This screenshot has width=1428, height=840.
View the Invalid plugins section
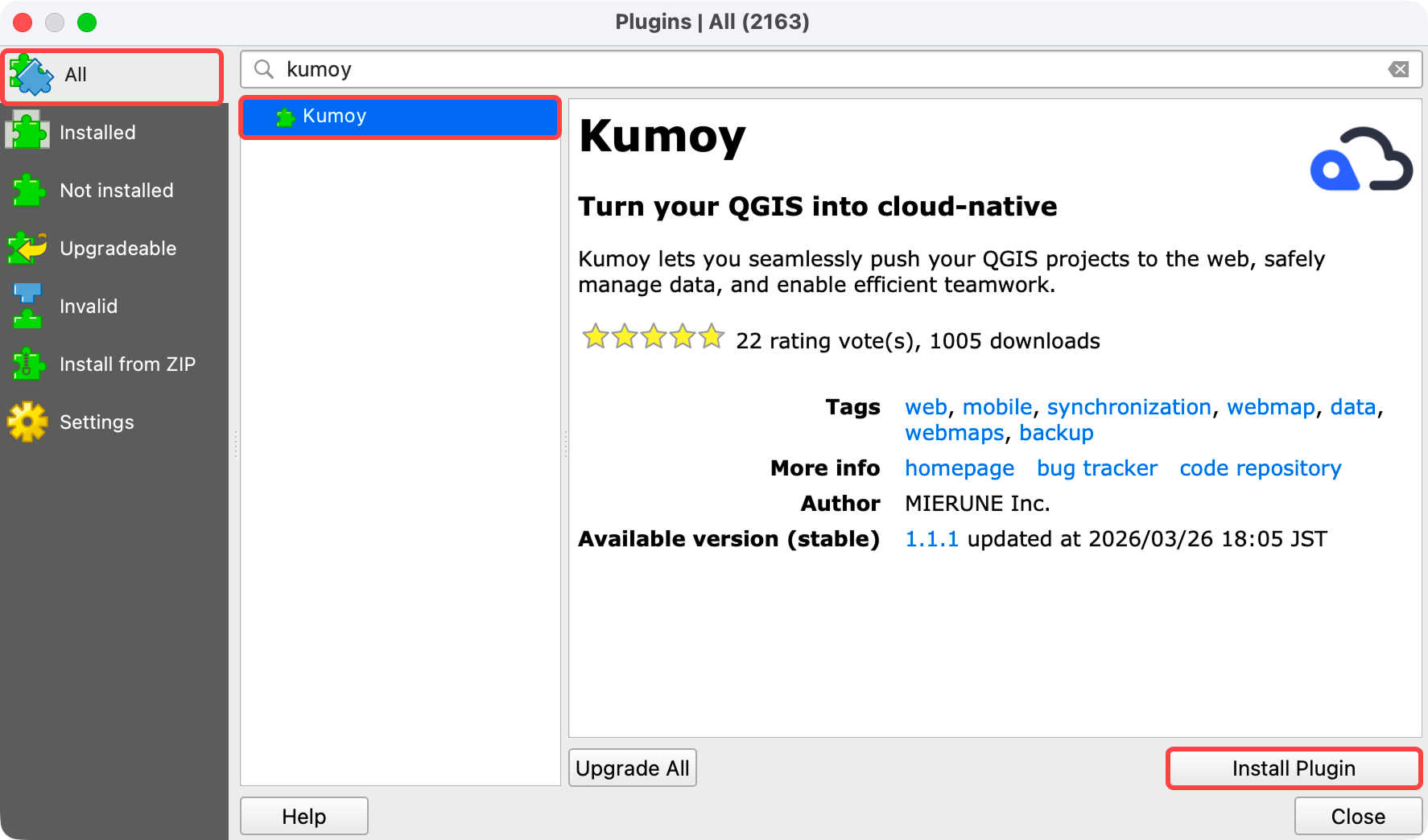point(89,307)
